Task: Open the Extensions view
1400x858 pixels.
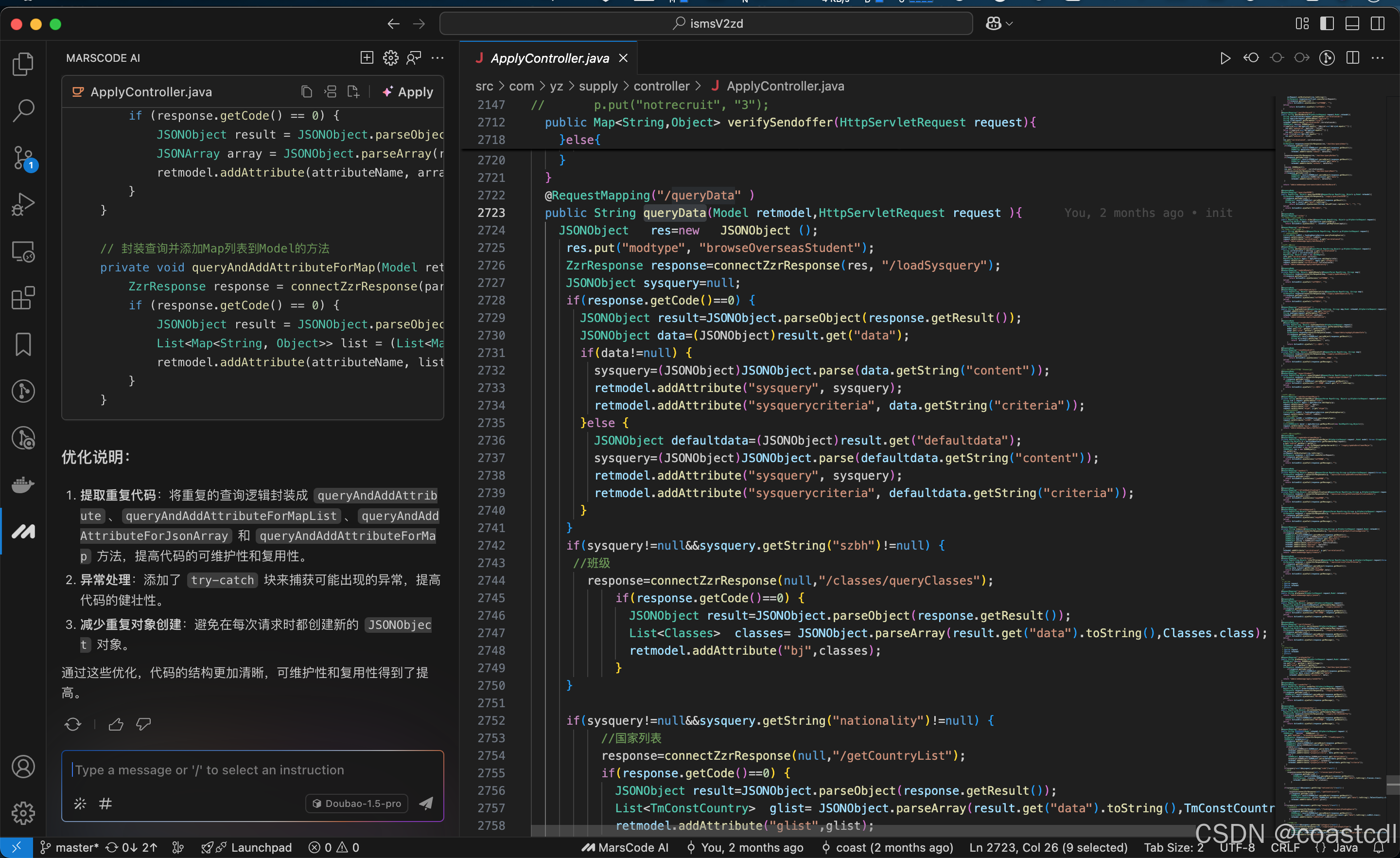Action: 23,298
